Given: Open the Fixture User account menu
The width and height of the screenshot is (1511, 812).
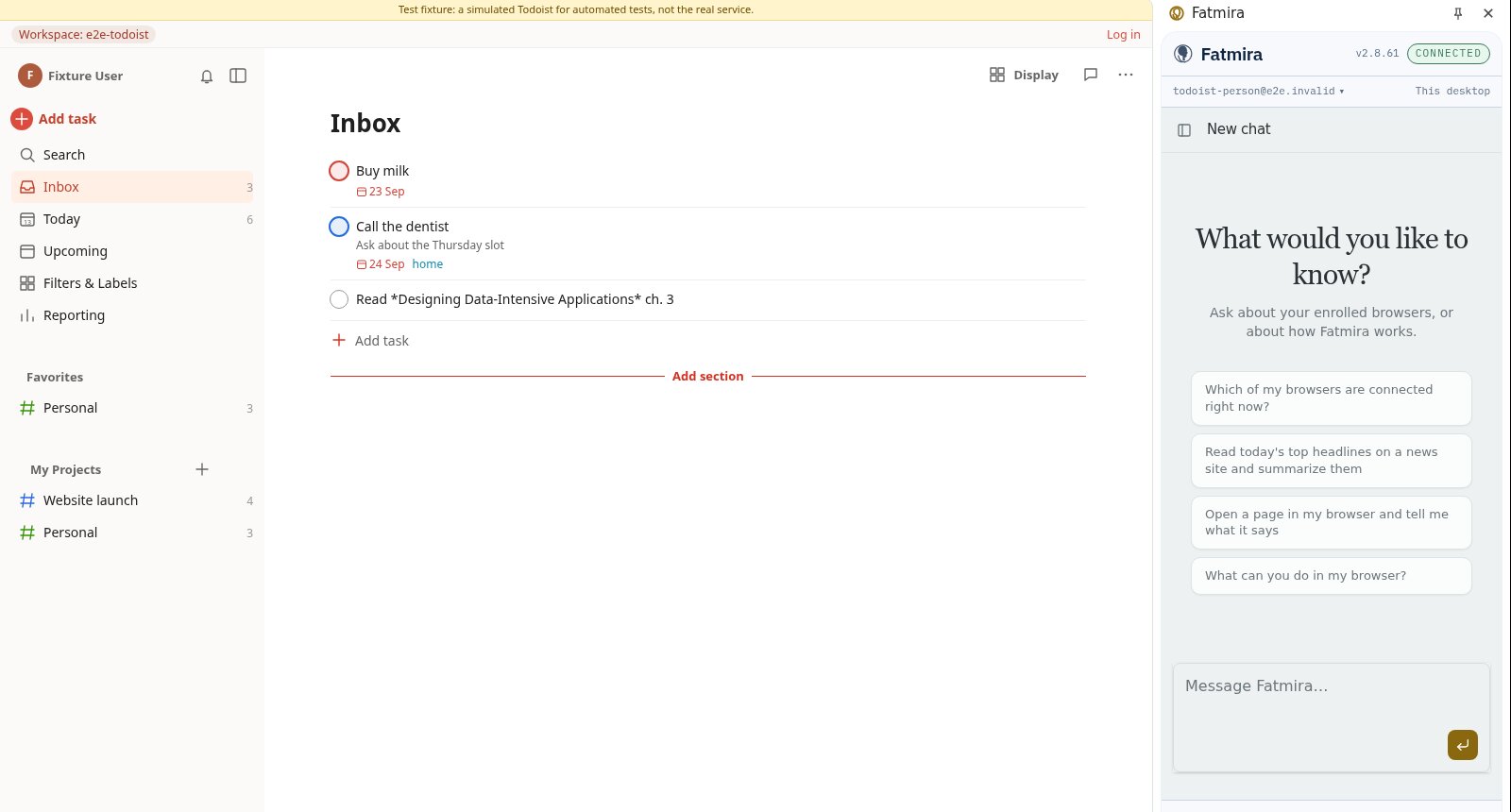Looking at the screenshot, I should coord(71,76).
